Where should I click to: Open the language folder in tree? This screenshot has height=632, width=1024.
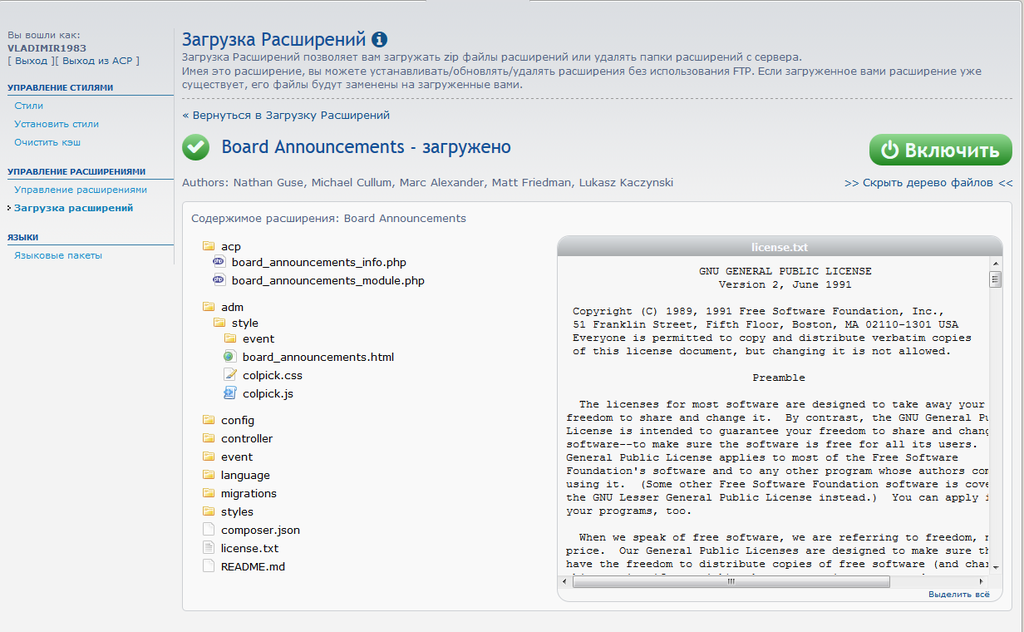tap(245, 475)
